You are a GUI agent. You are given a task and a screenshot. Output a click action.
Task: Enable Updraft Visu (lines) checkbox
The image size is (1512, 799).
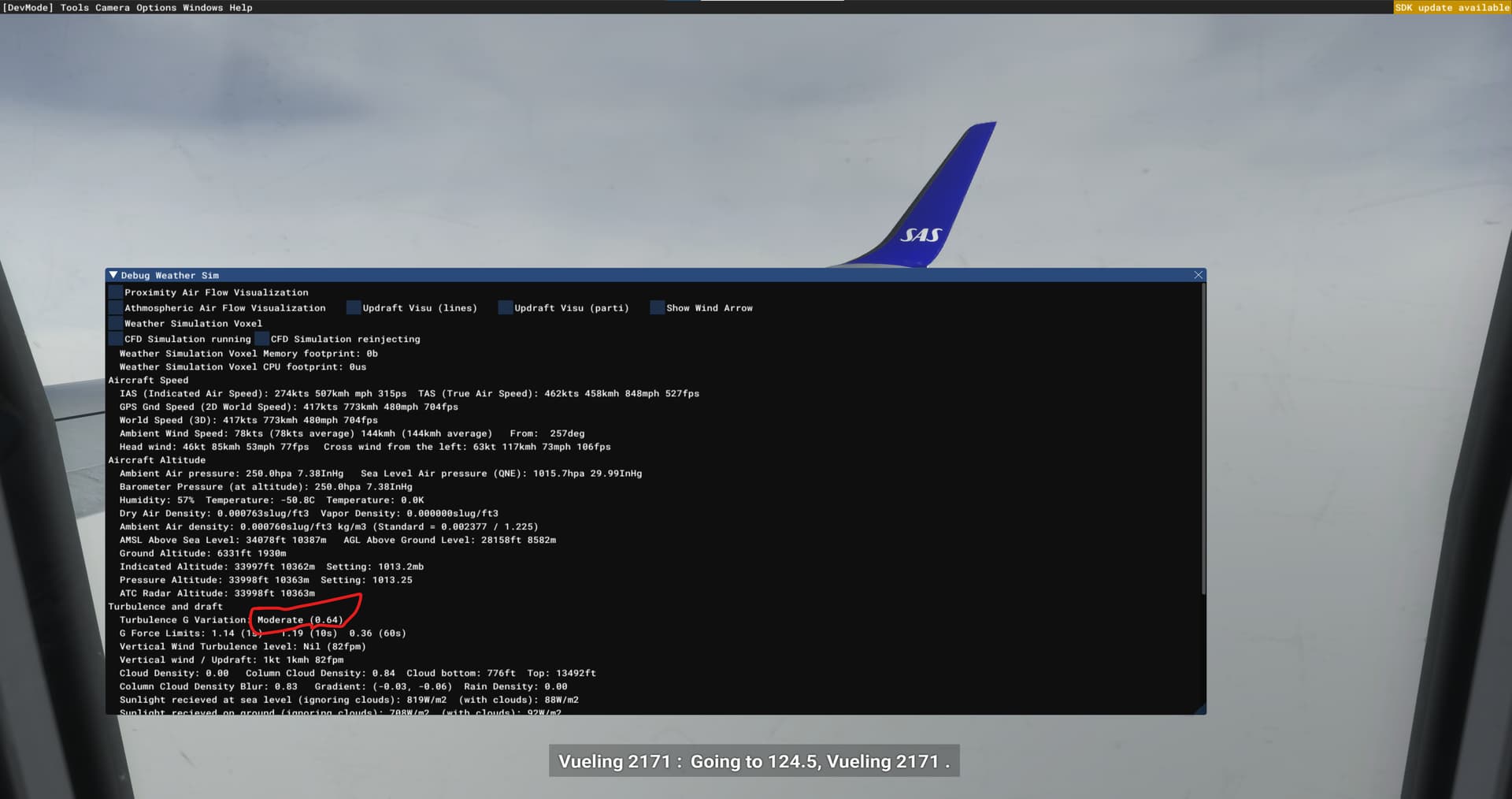pyautogui.click(x=354, y=308)
